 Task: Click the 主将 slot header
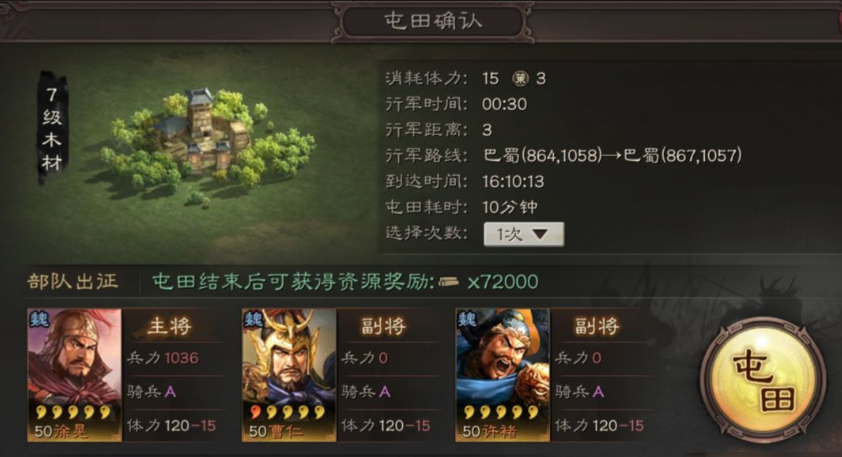[x=169, y=325]
